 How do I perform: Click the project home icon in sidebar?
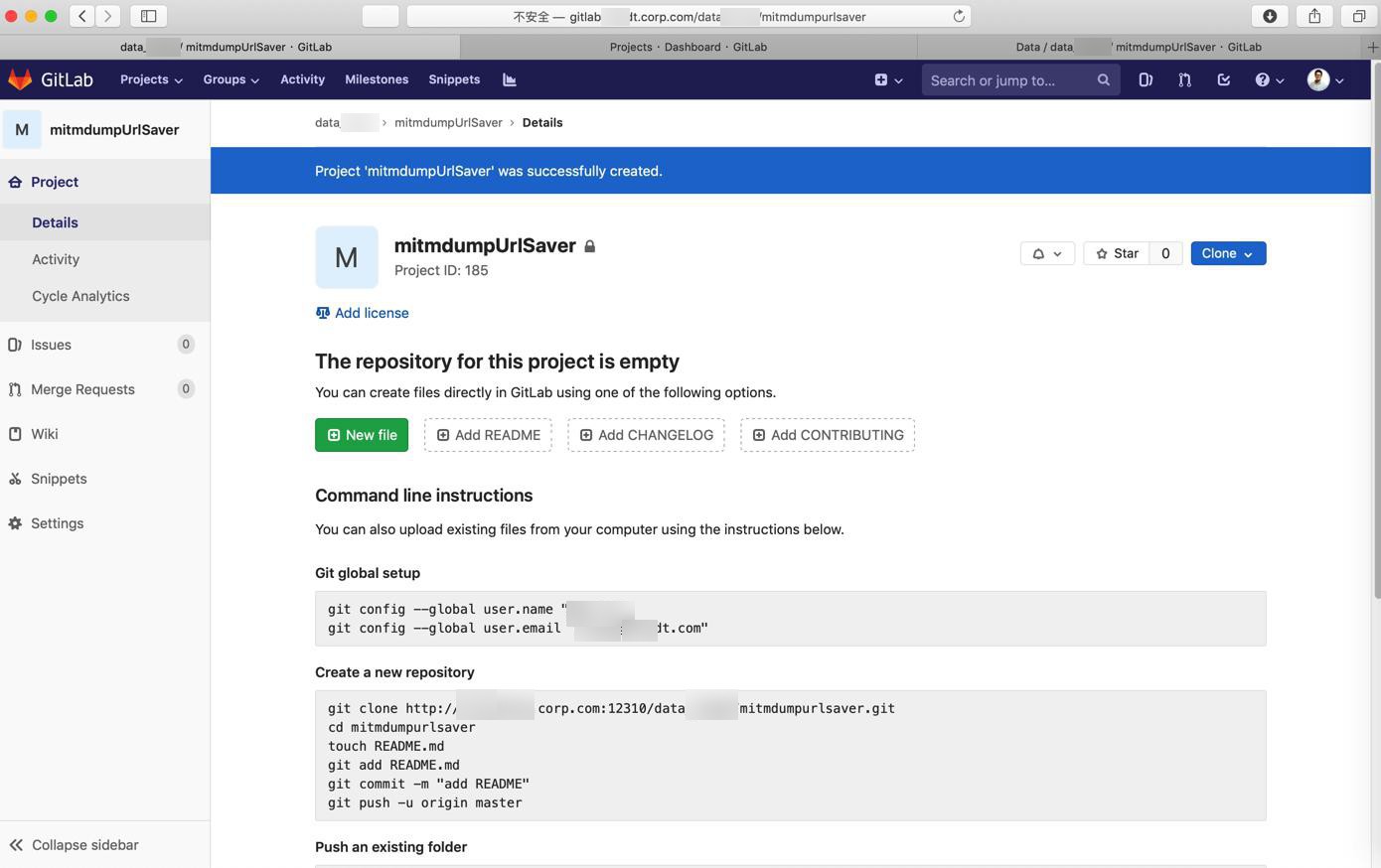click(15, 182)
